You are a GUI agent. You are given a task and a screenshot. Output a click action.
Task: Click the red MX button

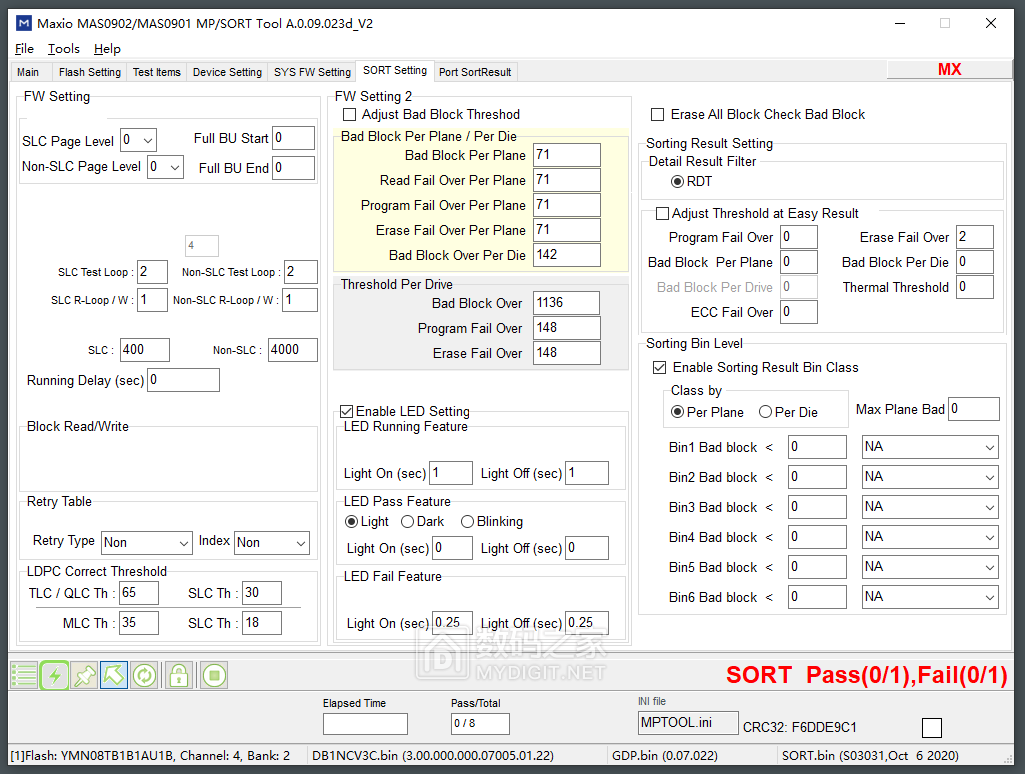949,69
